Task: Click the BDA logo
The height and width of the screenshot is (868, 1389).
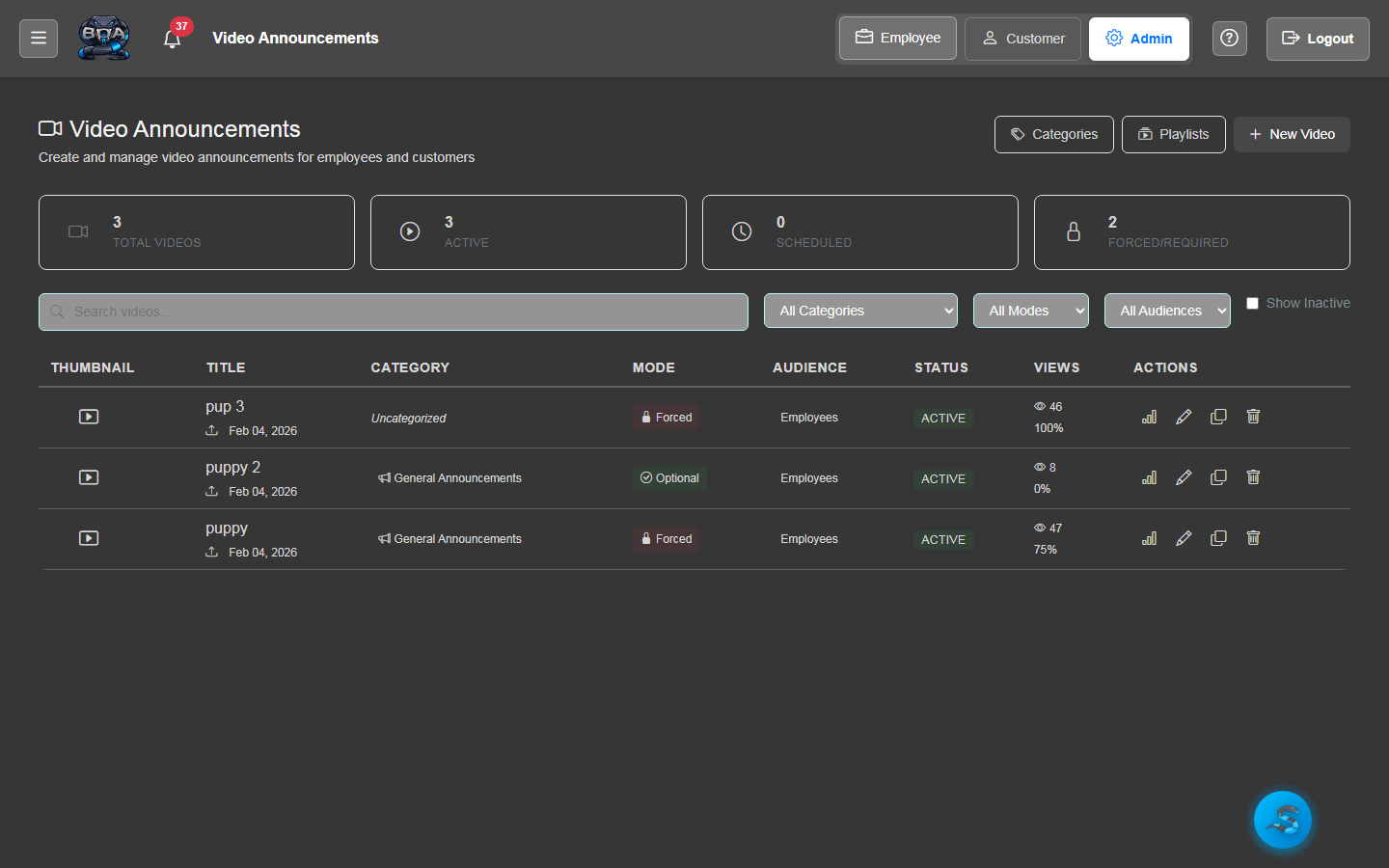Action: pyautogui.click(x=103, y=38)
